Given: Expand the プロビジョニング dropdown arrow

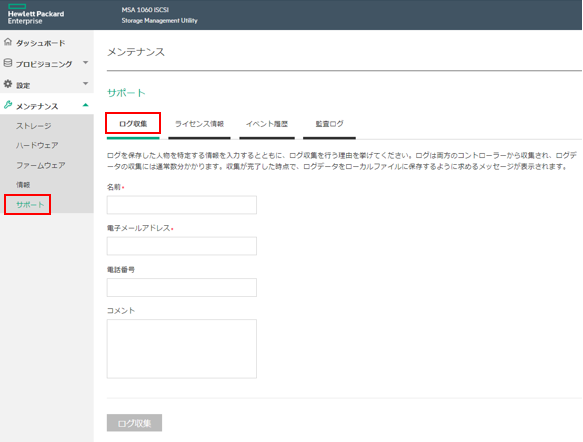Looking at the screenshot, I should 86,62.
